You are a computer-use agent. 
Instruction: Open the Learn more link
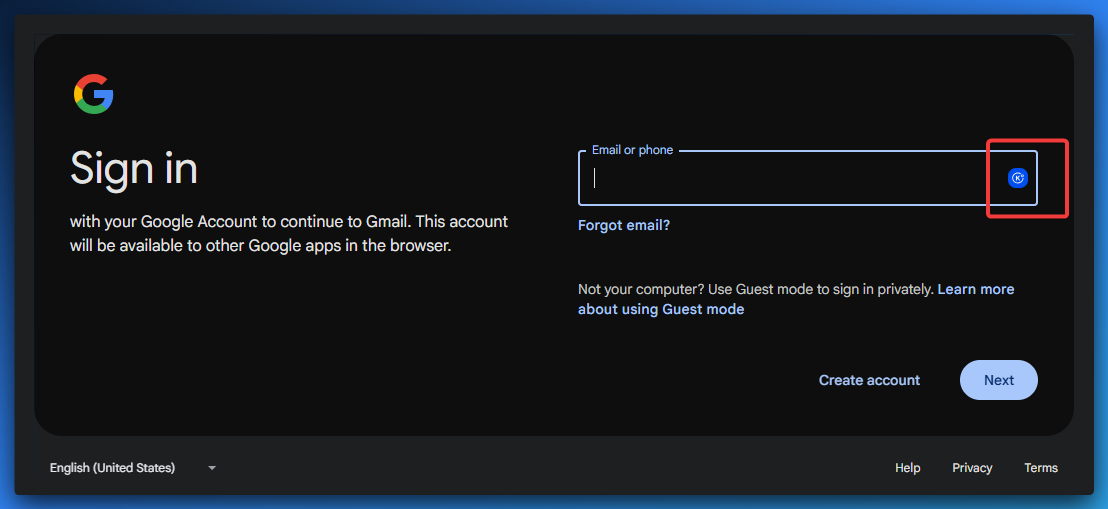(x=975, y=289)
